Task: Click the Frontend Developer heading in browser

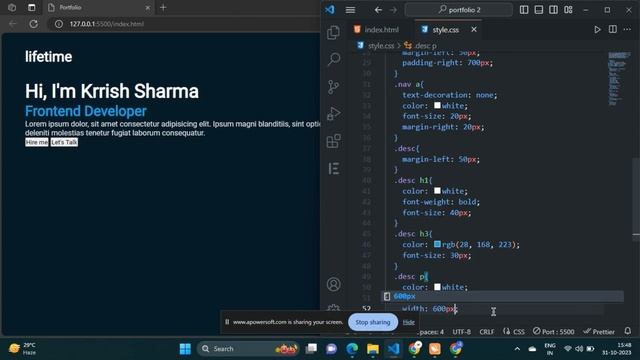Action: pyautogui.click(x=86, y=111)
